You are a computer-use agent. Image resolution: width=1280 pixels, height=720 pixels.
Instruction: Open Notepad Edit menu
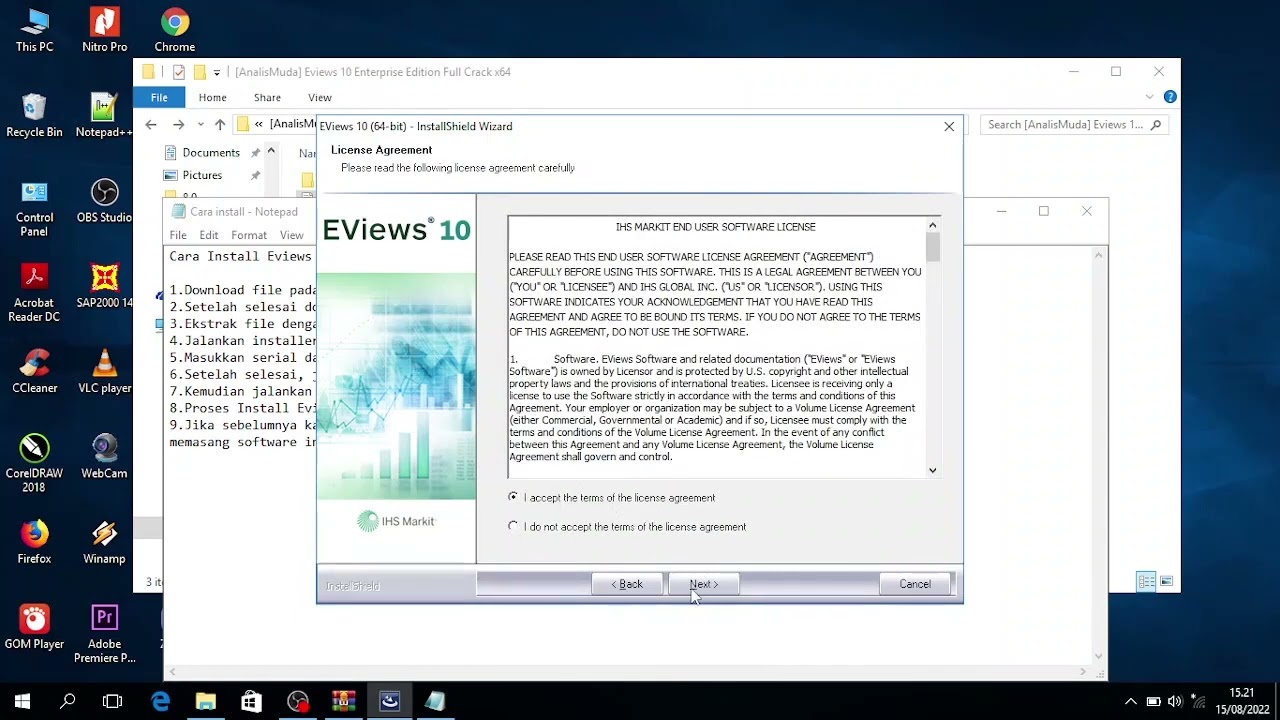tap(208, 235)
